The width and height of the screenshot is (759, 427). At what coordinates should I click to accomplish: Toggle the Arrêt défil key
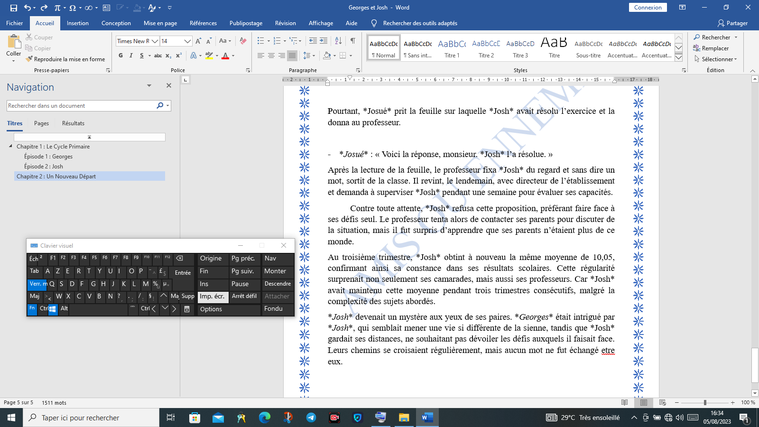click(244, 297)
